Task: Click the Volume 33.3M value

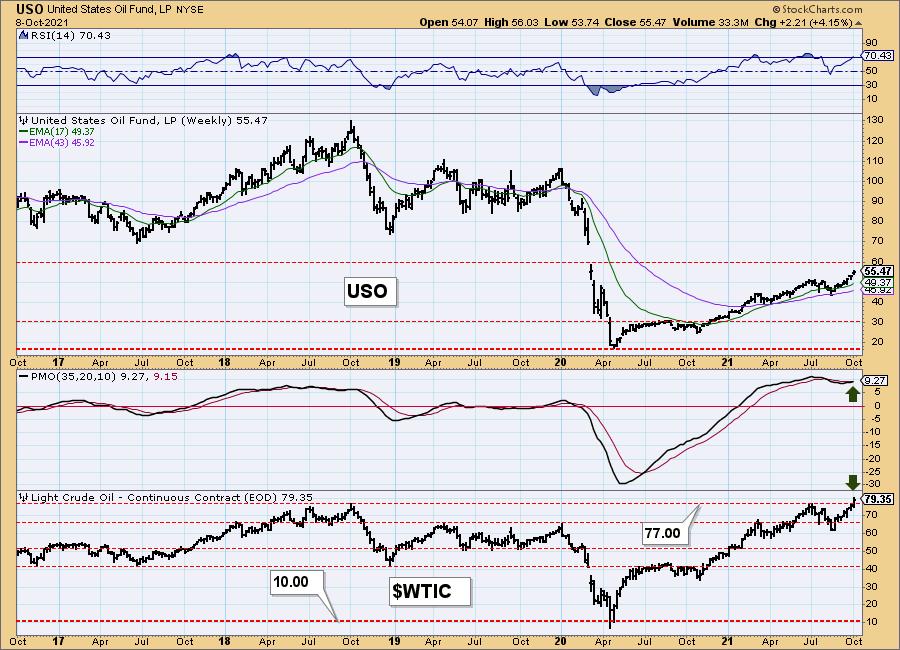Action: point(710,22)
